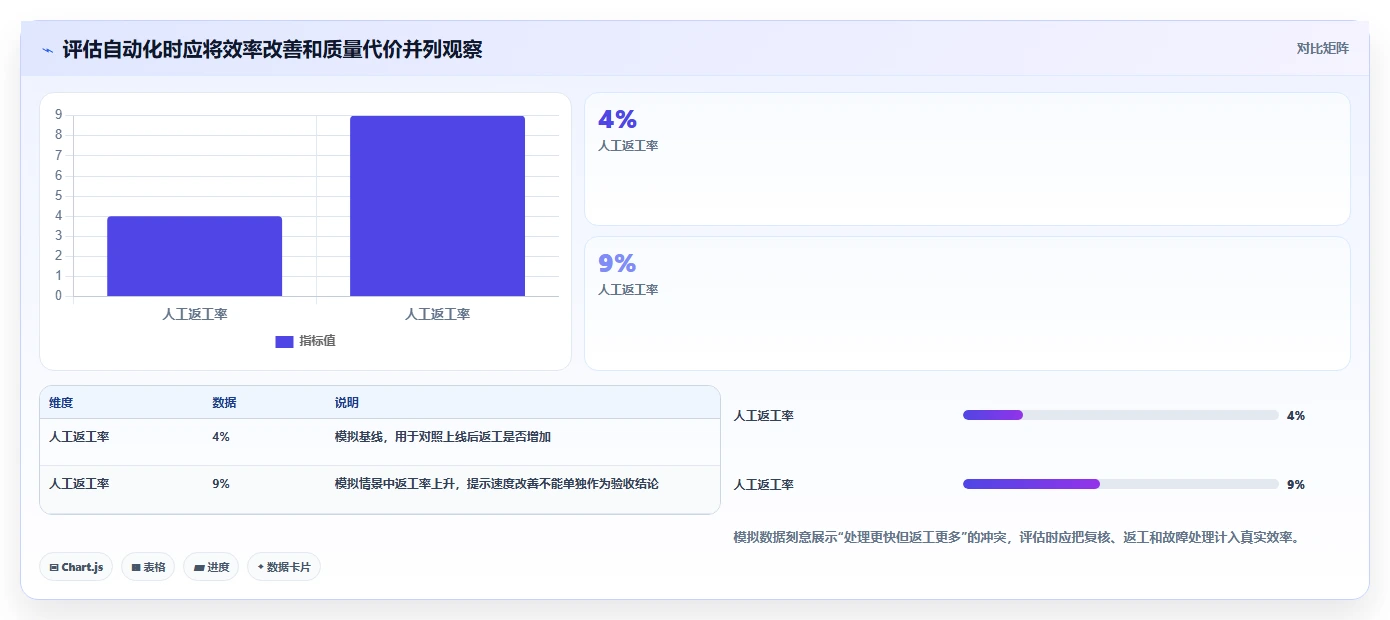Click 人工返工率 caption under the 9% card value
1390x620 pixels.
628,289
